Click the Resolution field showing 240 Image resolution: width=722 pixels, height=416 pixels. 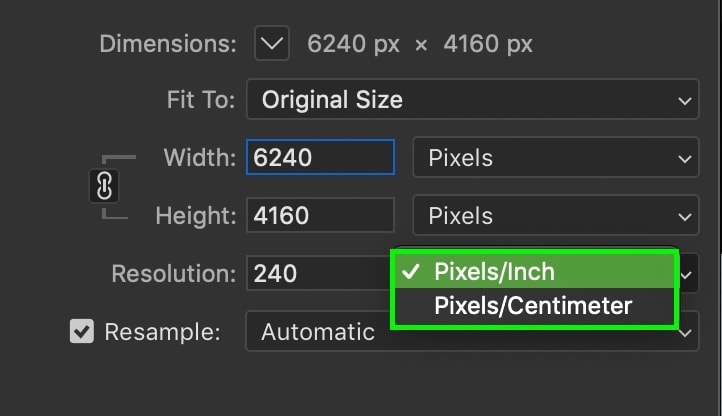319,273
